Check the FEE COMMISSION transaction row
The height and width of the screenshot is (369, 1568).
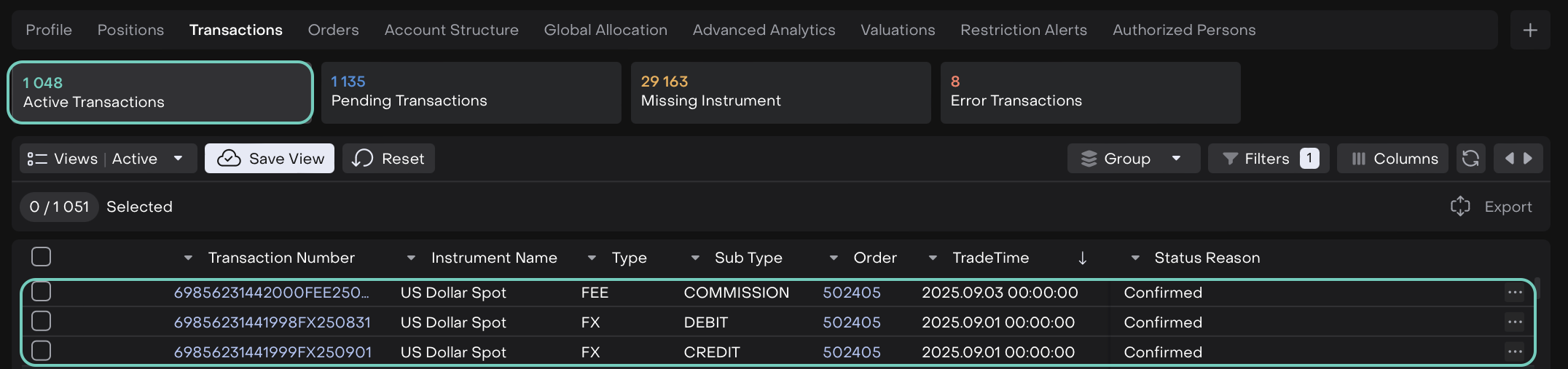point(42,292)
